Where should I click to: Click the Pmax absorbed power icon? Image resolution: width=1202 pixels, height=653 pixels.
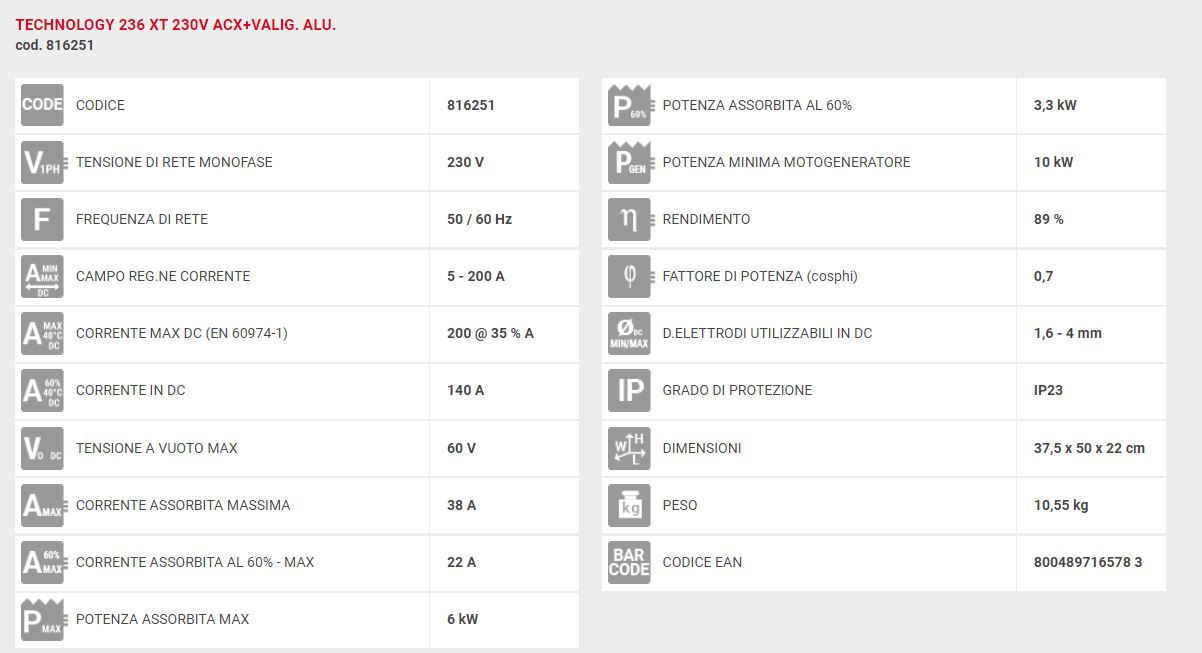(42, 619)
